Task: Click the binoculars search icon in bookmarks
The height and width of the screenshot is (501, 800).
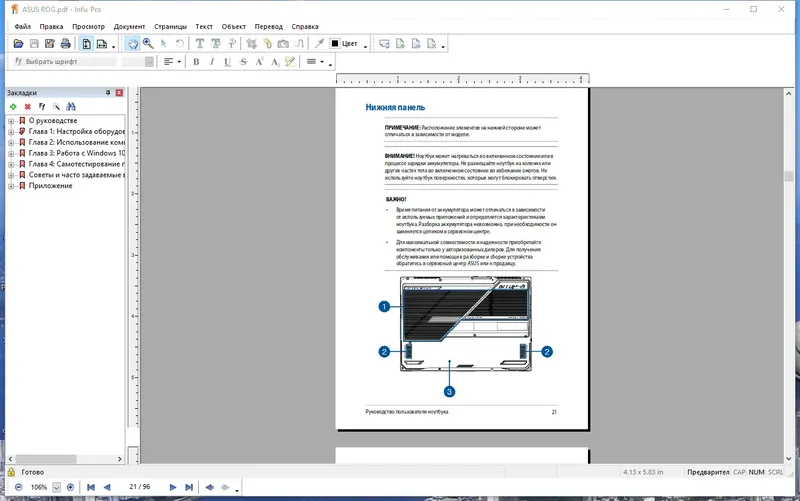Action: [72, 106]
